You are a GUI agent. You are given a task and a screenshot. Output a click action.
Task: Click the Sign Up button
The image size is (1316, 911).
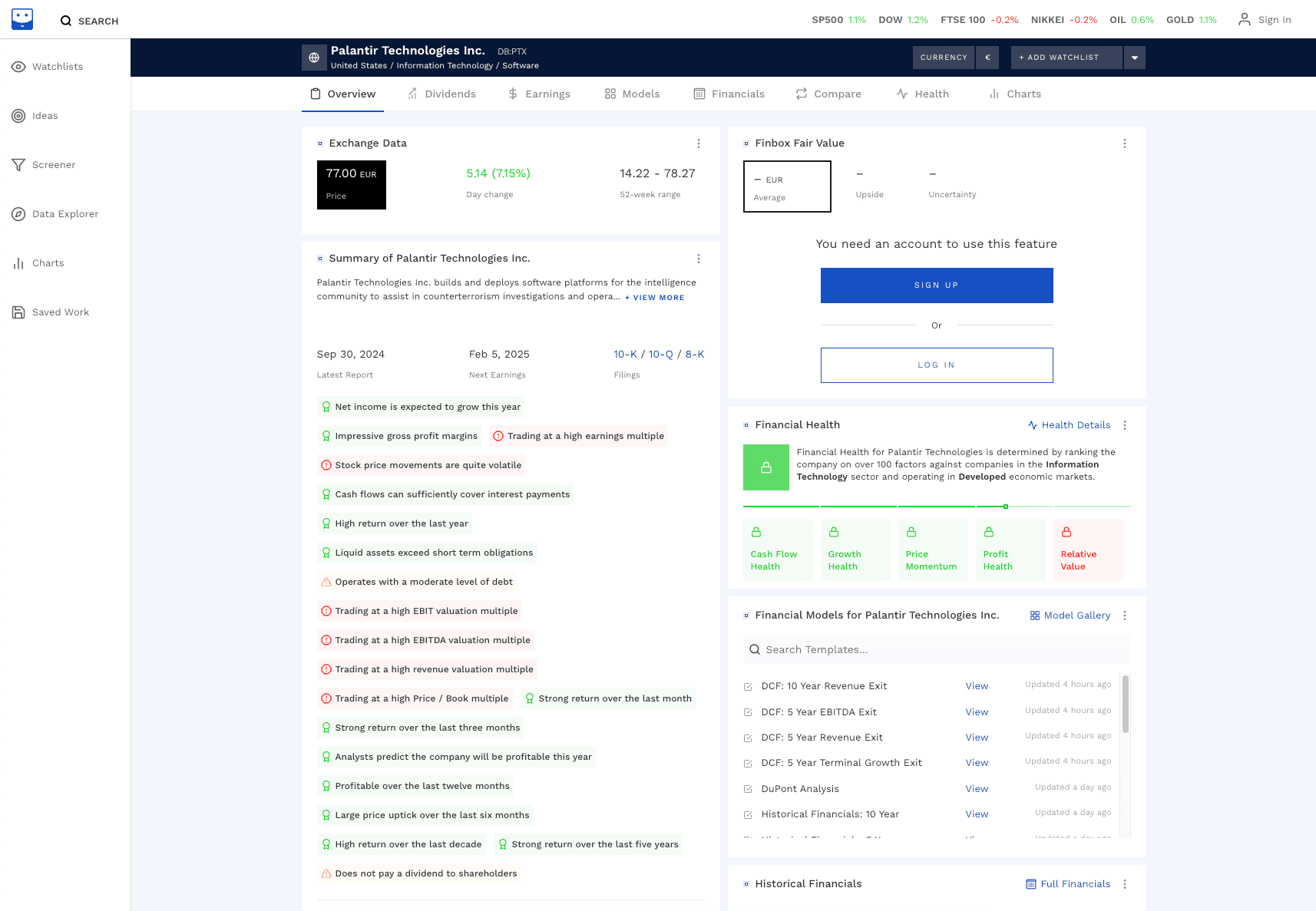click(x=937, y=286)
